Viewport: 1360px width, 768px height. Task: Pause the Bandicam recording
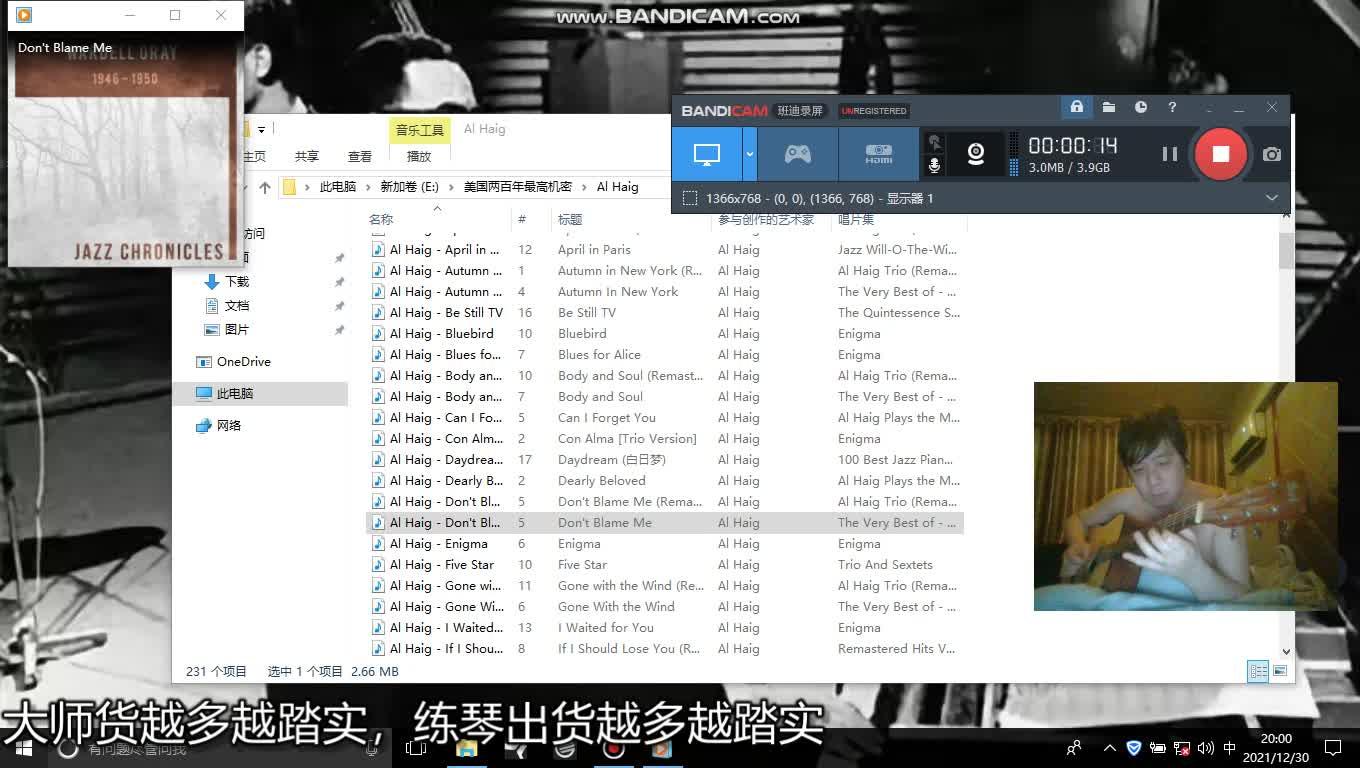tap(1169, 154)
